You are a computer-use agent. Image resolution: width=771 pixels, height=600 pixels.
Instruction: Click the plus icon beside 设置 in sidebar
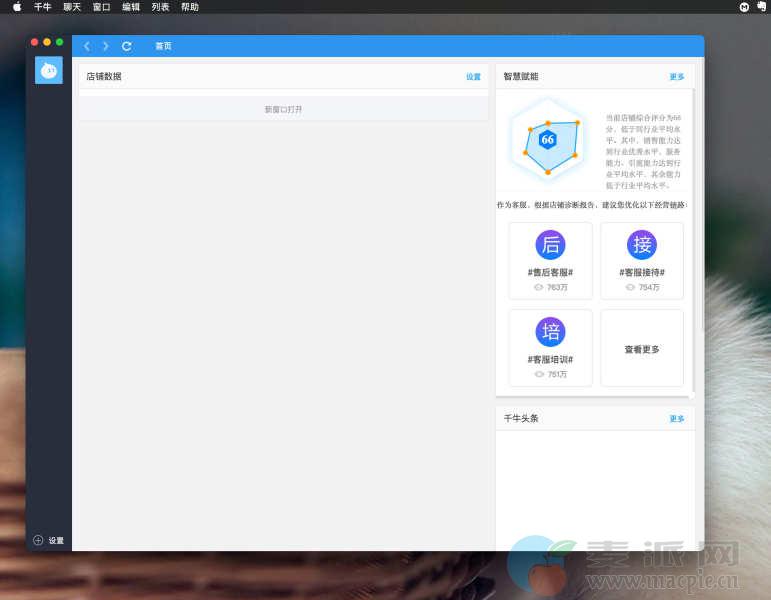click(38, 540)
